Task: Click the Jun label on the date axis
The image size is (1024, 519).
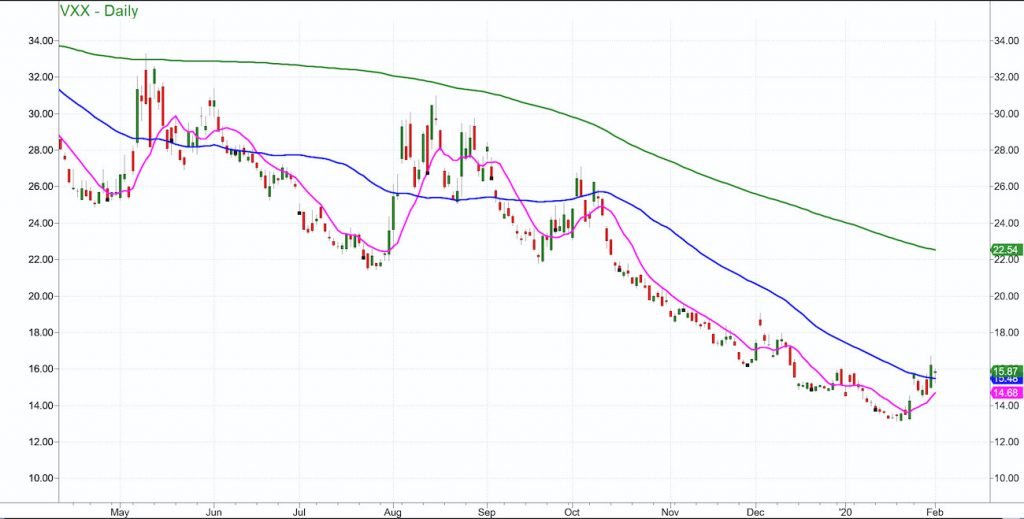Action: point(214,511)
